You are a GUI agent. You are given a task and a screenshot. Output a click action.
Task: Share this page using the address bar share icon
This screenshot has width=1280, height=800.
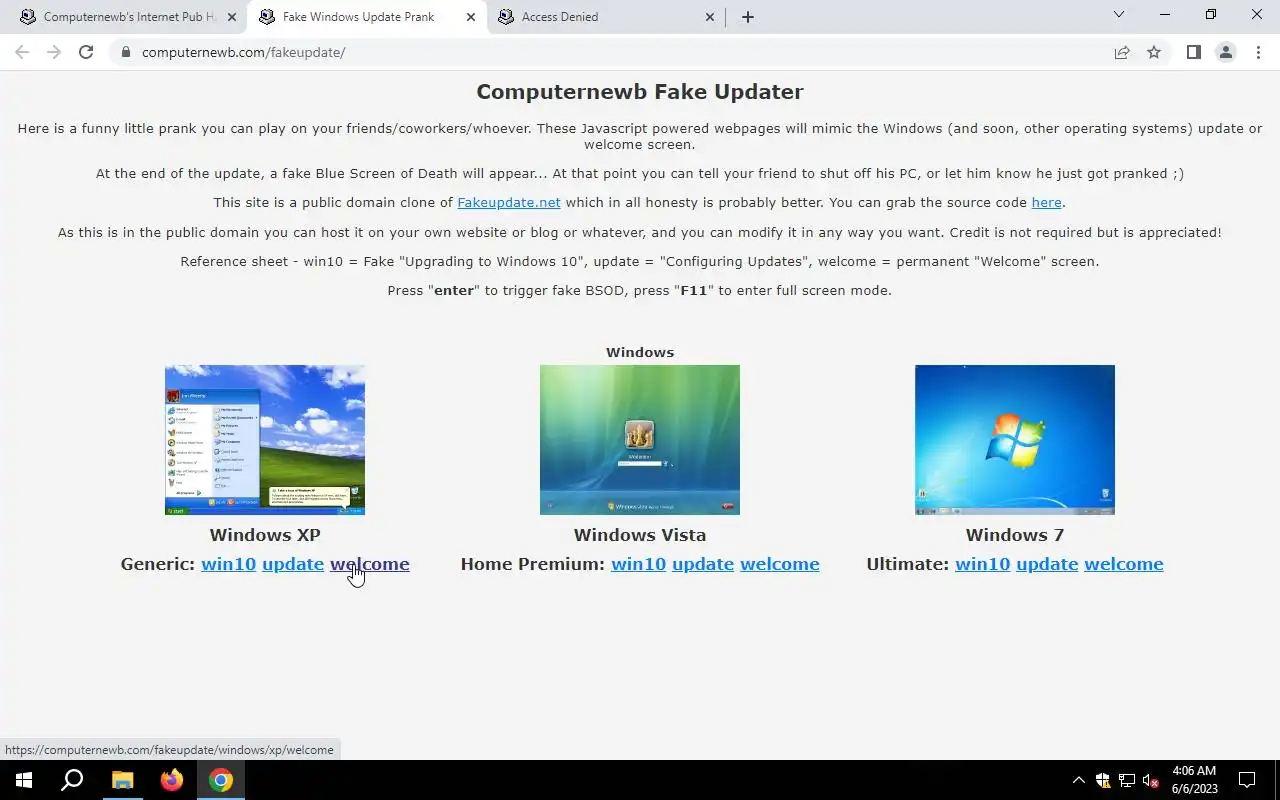[1122, 52]
